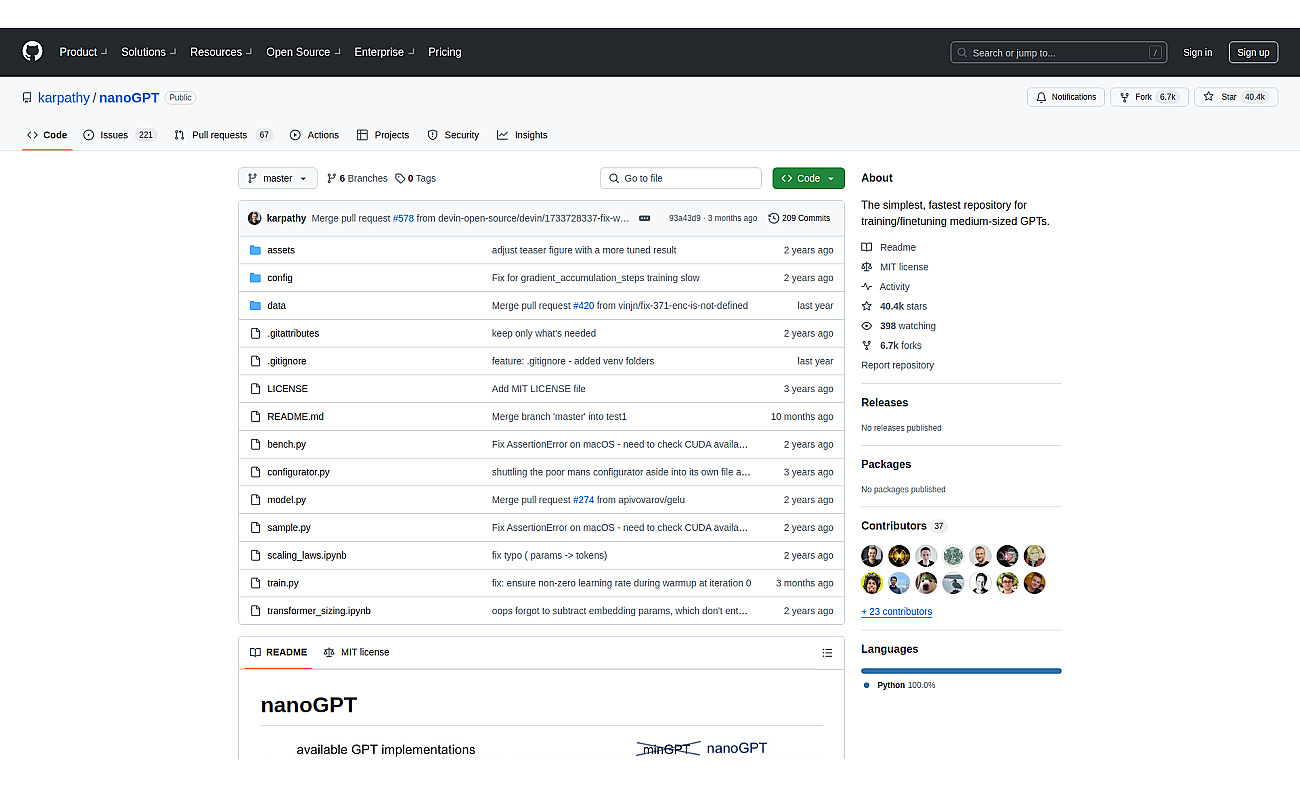
Task: Open the Activity link in About
Action: (x=886, y=287)
